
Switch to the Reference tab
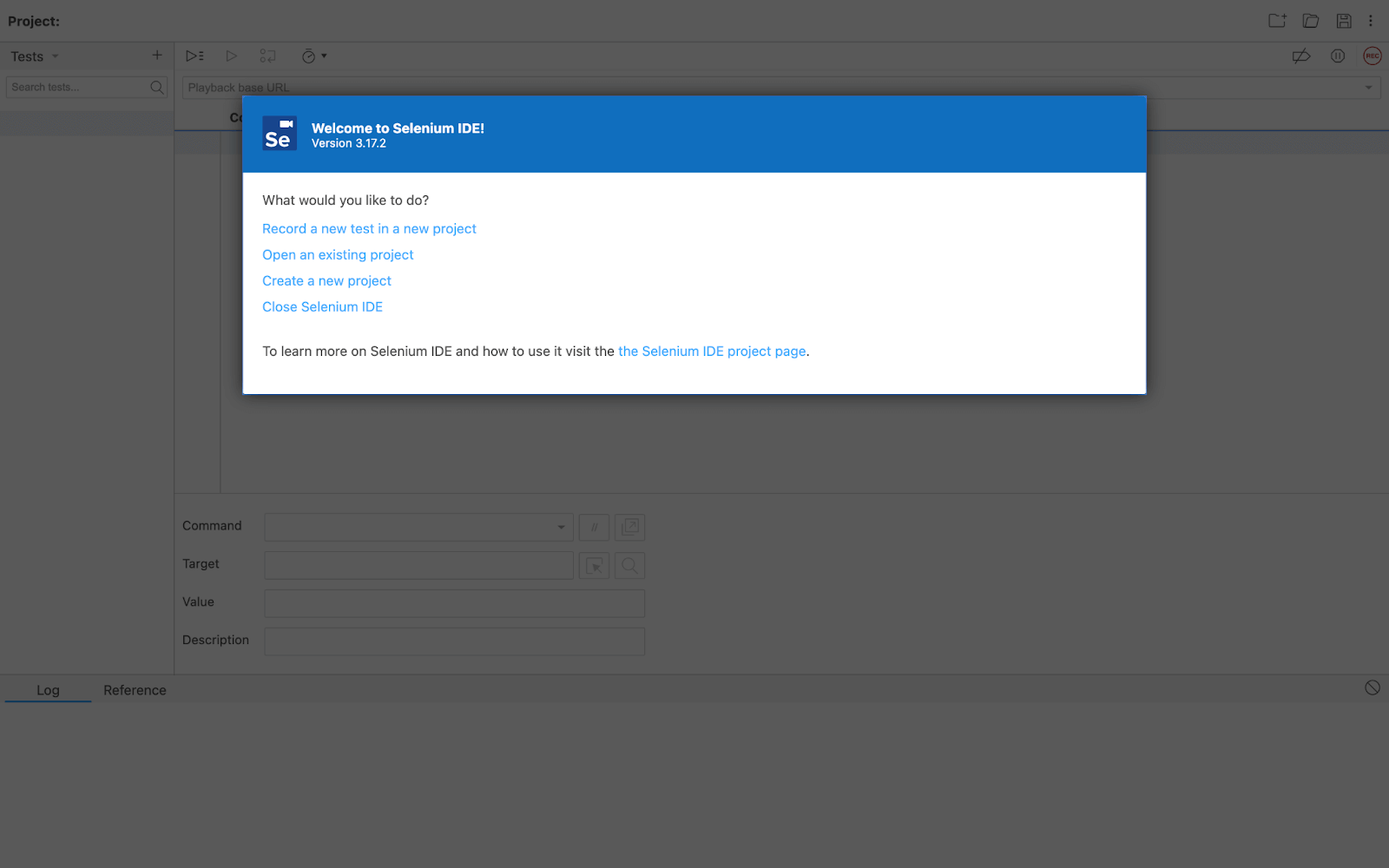[135, 690]
